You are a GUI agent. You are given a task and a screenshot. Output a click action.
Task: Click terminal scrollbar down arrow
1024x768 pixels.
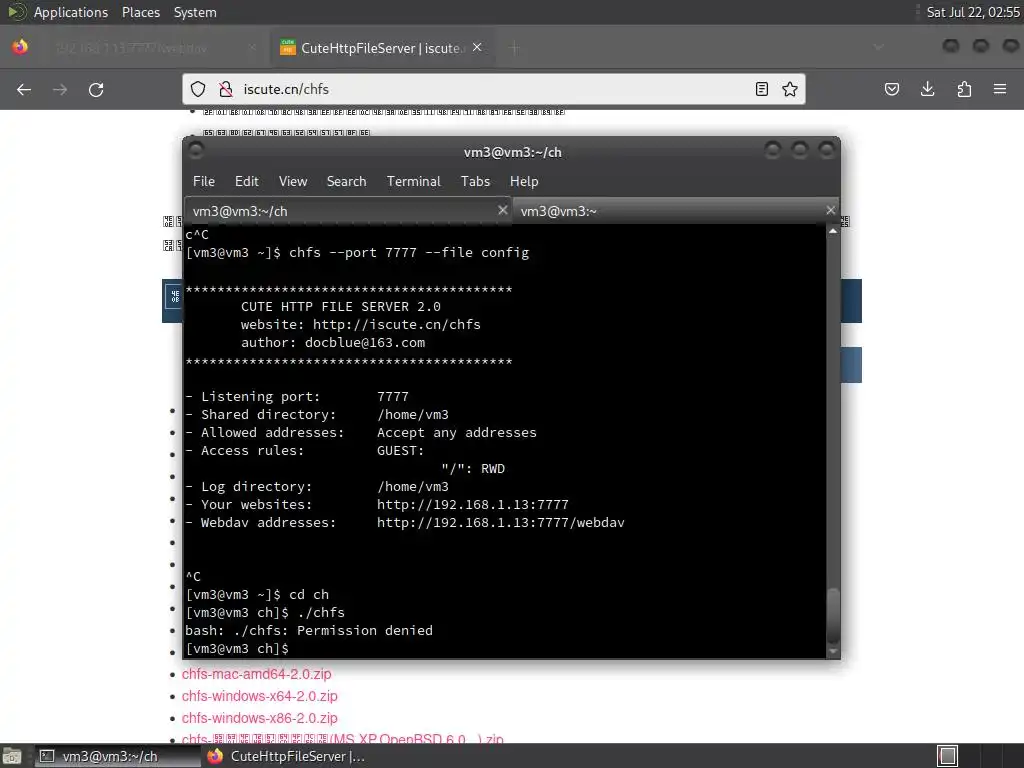tap(833, 651)
